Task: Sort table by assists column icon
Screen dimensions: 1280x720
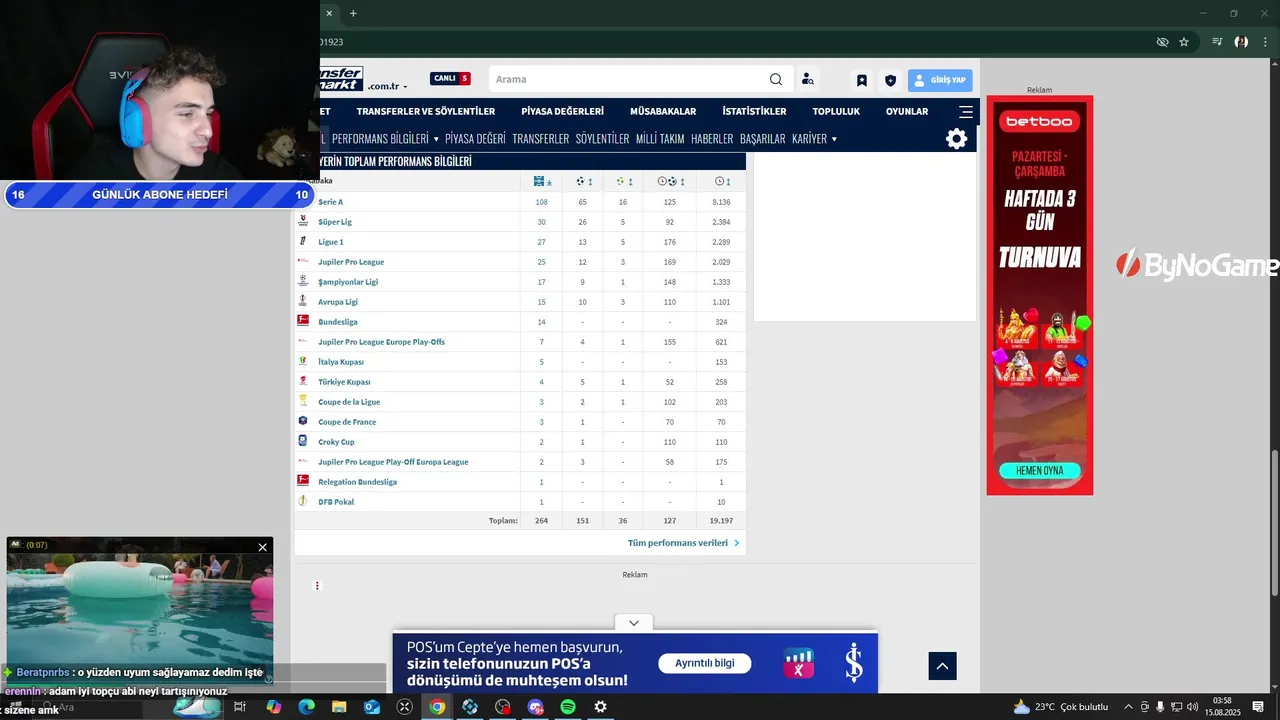Action: point(625,181)
